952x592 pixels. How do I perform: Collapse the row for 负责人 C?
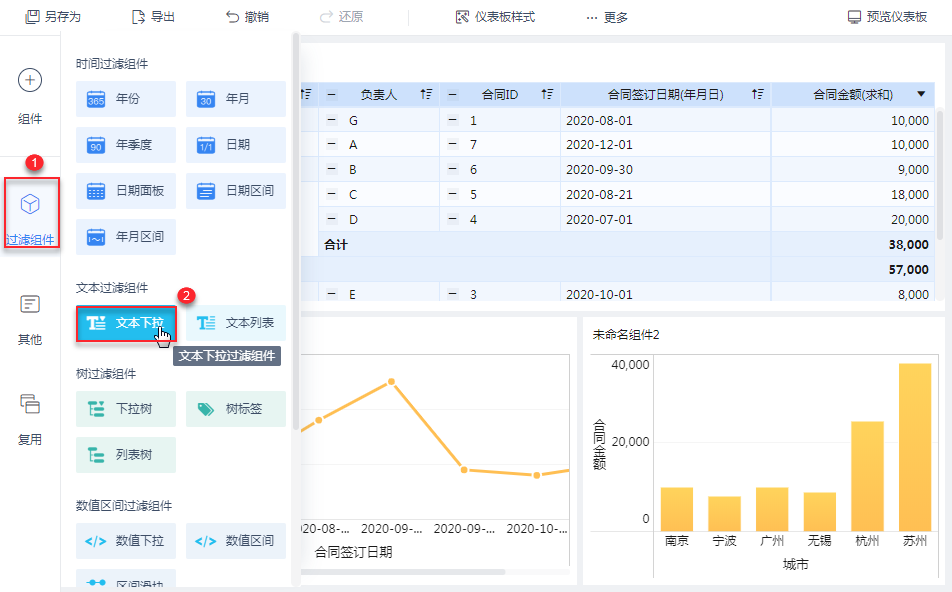tap(332, 194)
